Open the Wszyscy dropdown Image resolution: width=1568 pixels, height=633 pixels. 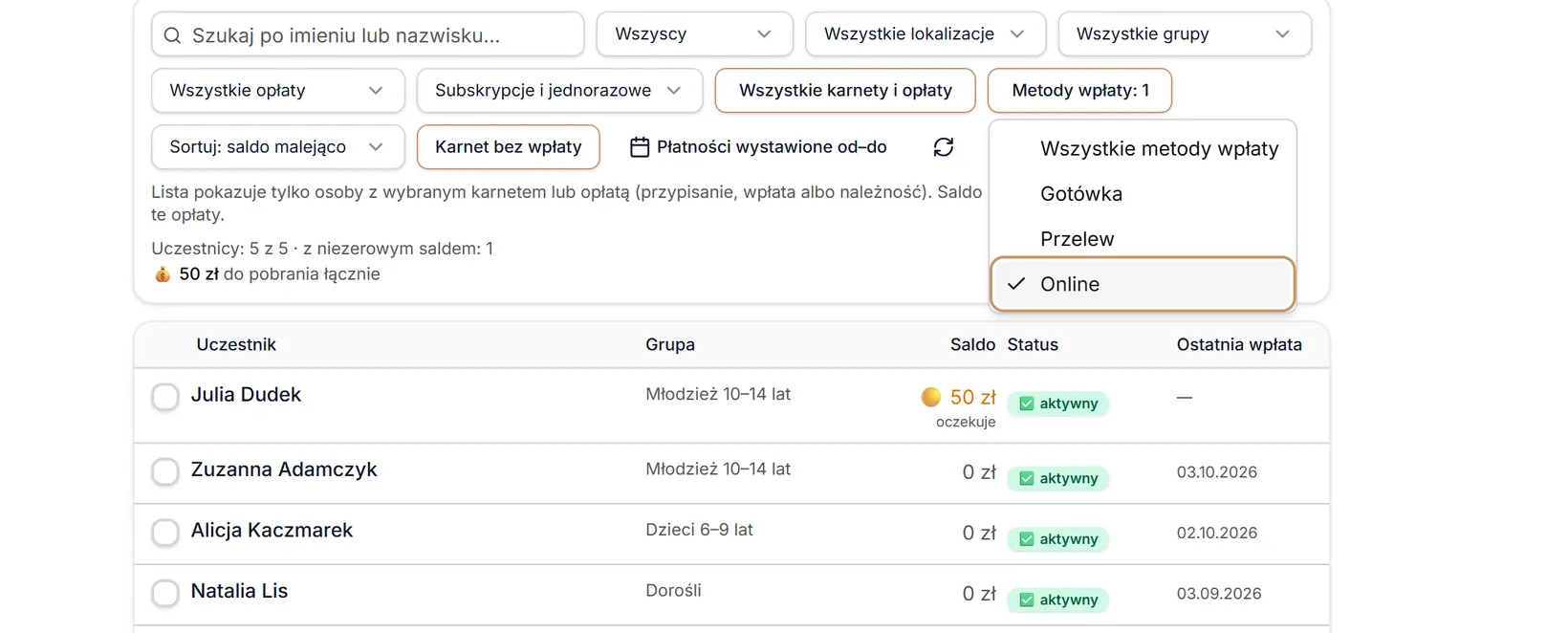[x=695, y=34]
